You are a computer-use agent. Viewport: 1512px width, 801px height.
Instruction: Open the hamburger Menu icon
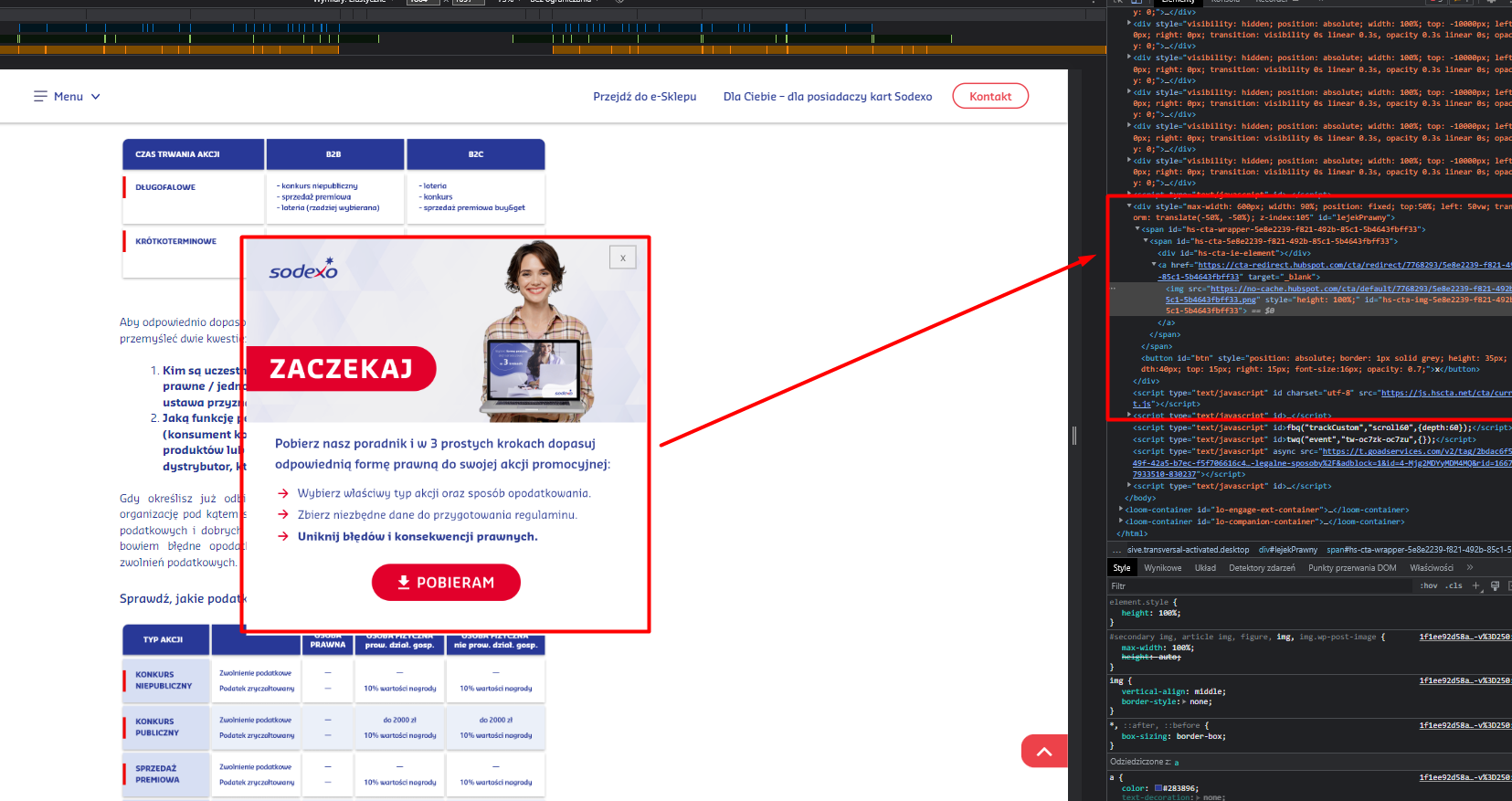tap(40, 96)
